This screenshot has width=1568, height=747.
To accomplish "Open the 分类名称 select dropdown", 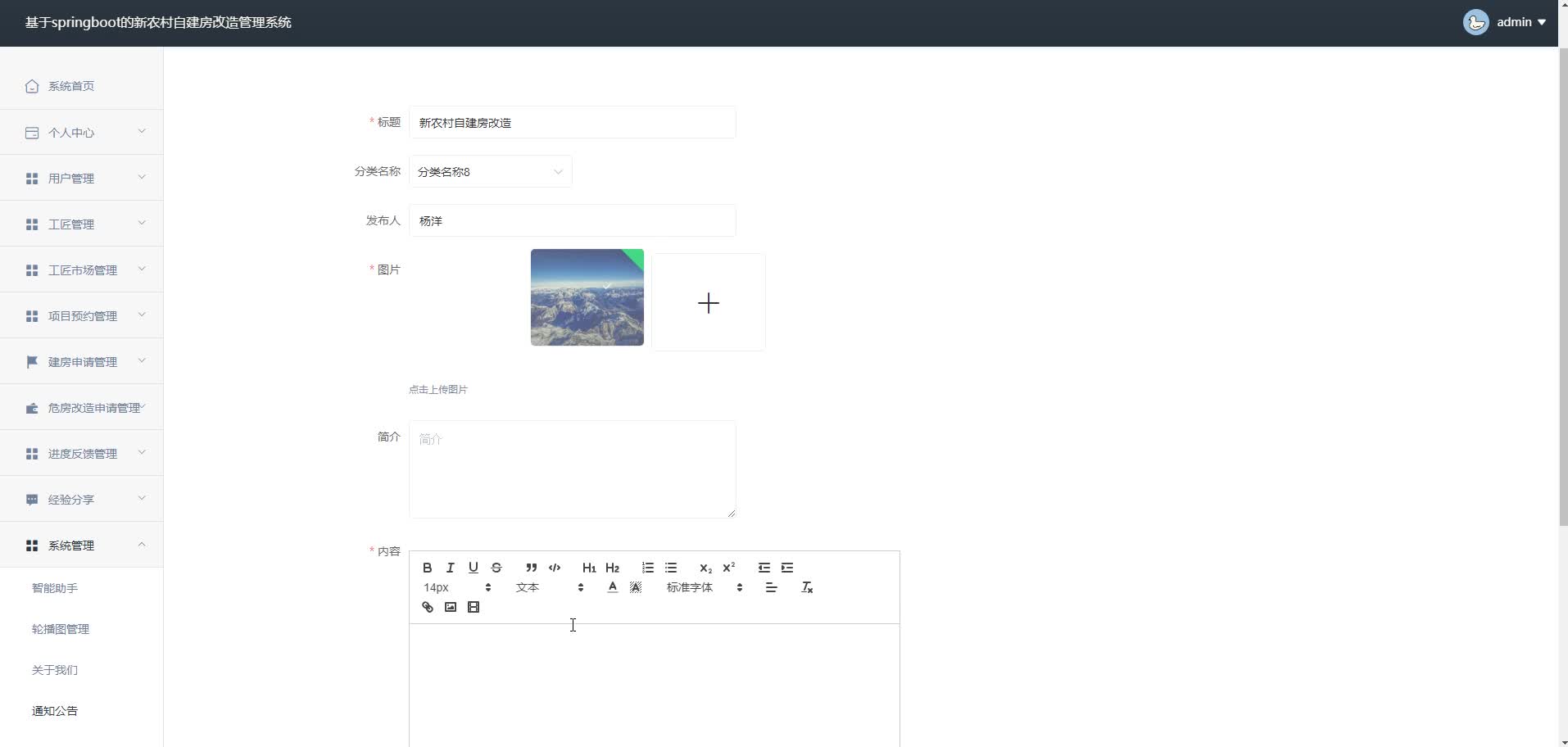I will pyautogui.click(x=490, y=171).
